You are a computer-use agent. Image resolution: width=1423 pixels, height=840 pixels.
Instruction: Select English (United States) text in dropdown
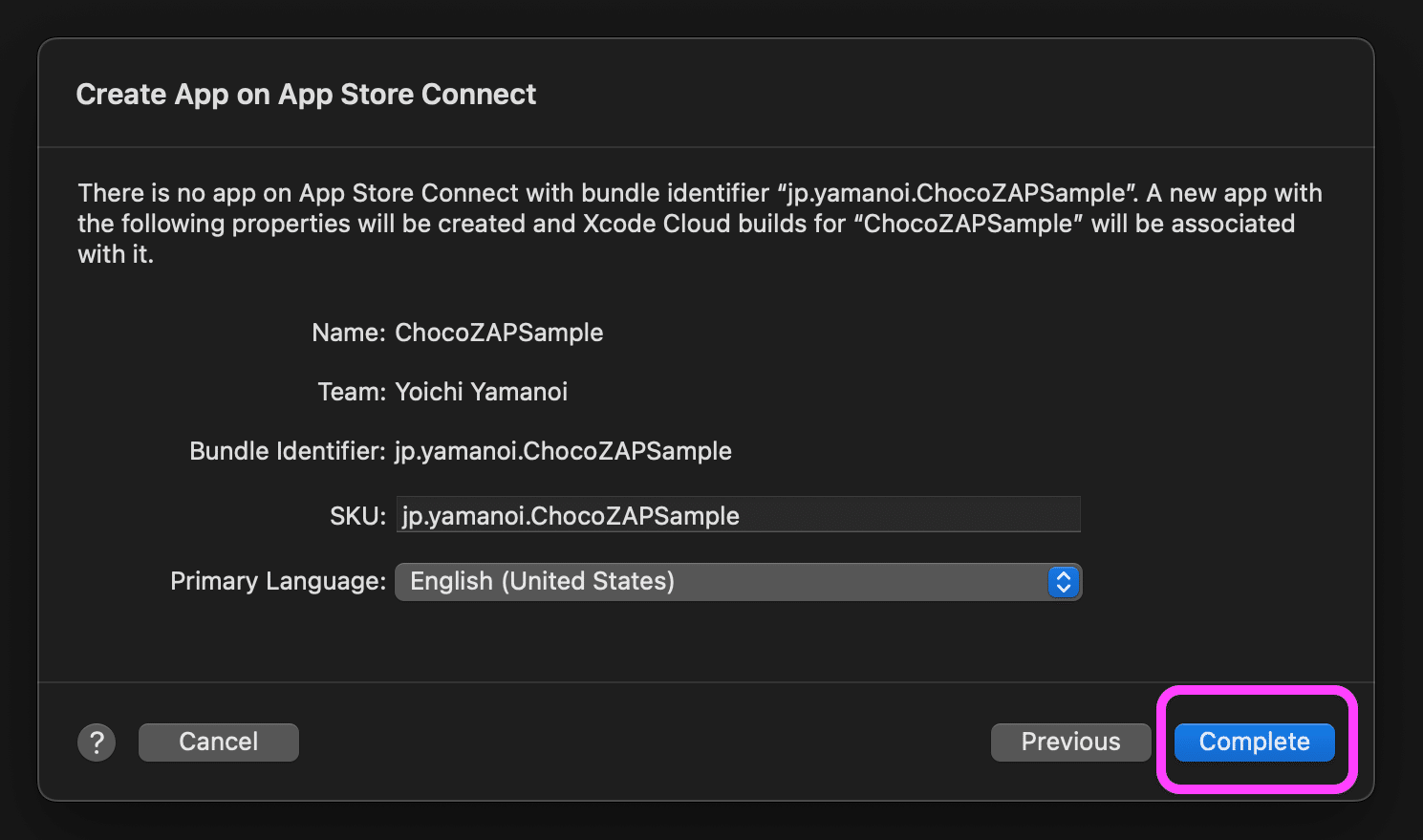542,582
